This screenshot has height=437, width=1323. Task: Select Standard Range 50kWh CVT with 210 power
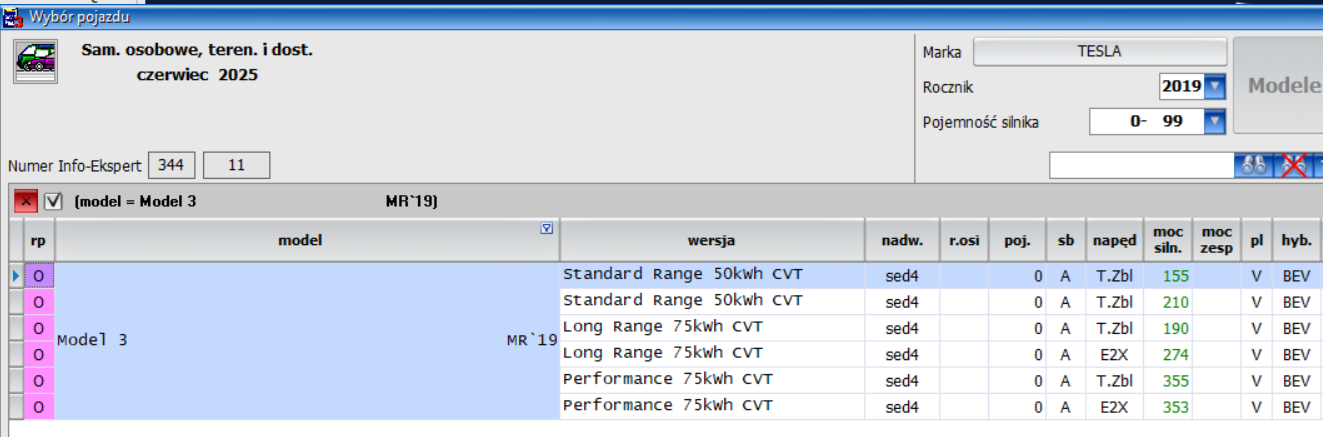tap(712, 301)
